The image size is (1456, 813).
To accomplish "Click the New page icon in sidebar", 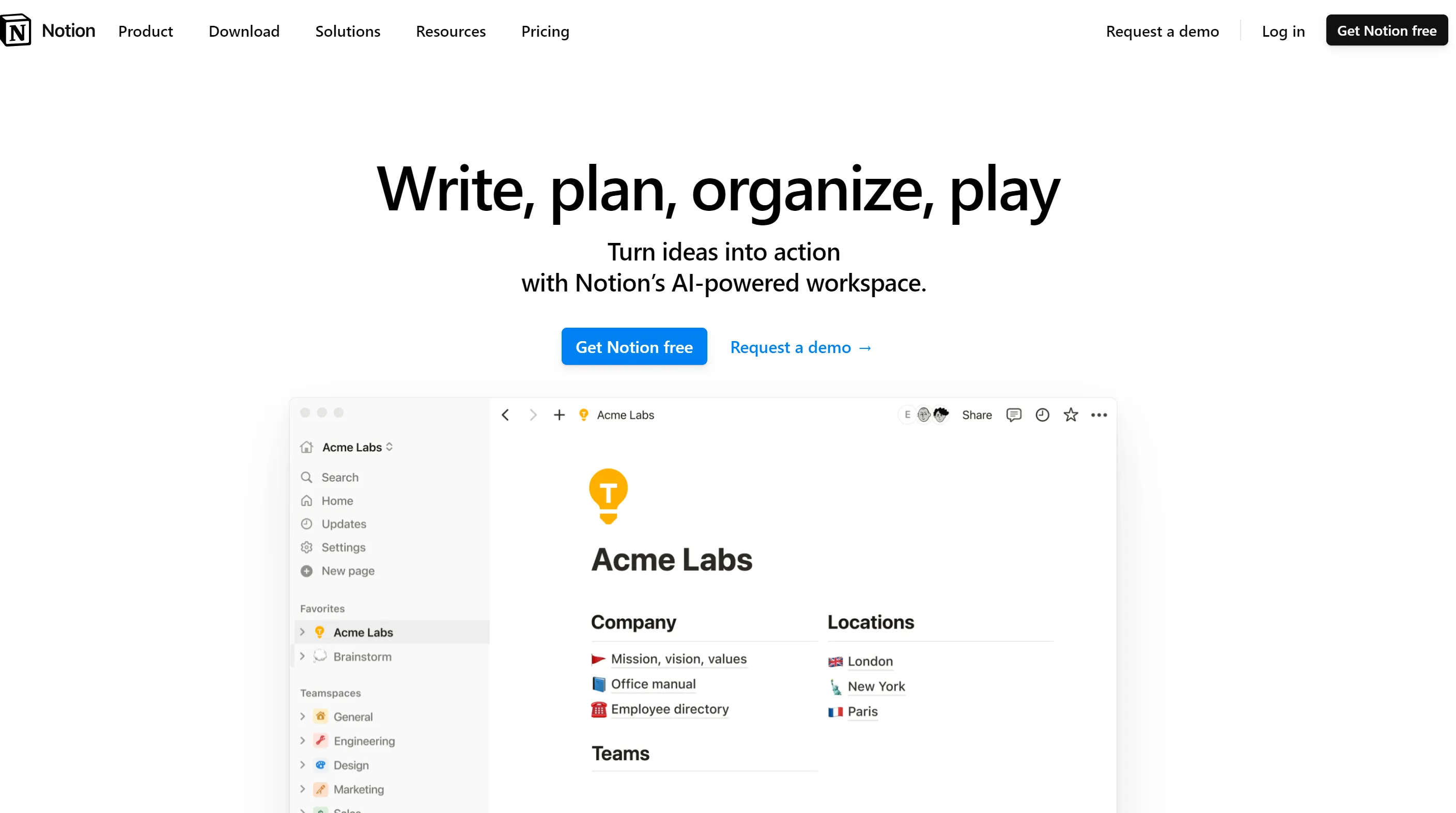I will pyautogui.click(x=307, y=570).
